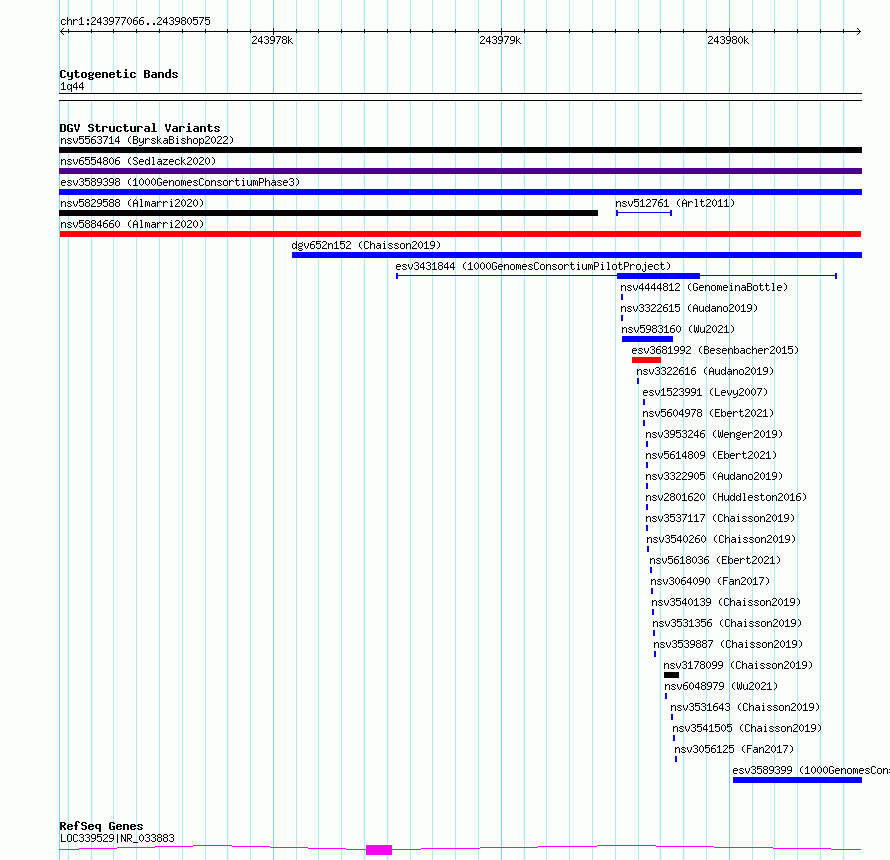Open nsv3064090 (Fan2017) label
Screen dimensions: 890x860
tap(710, 581)
